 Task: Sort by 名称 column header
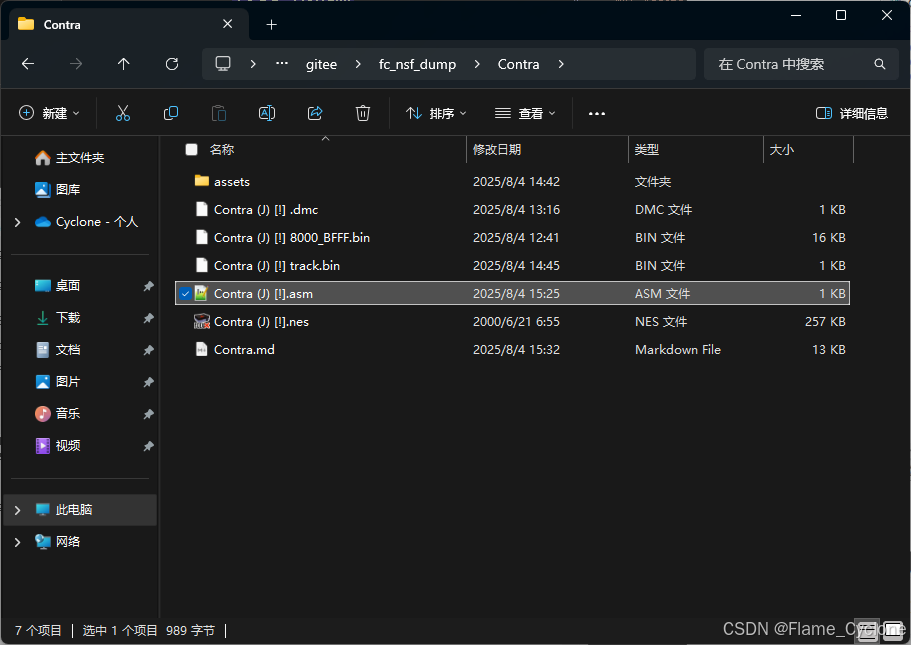point(221,149)
